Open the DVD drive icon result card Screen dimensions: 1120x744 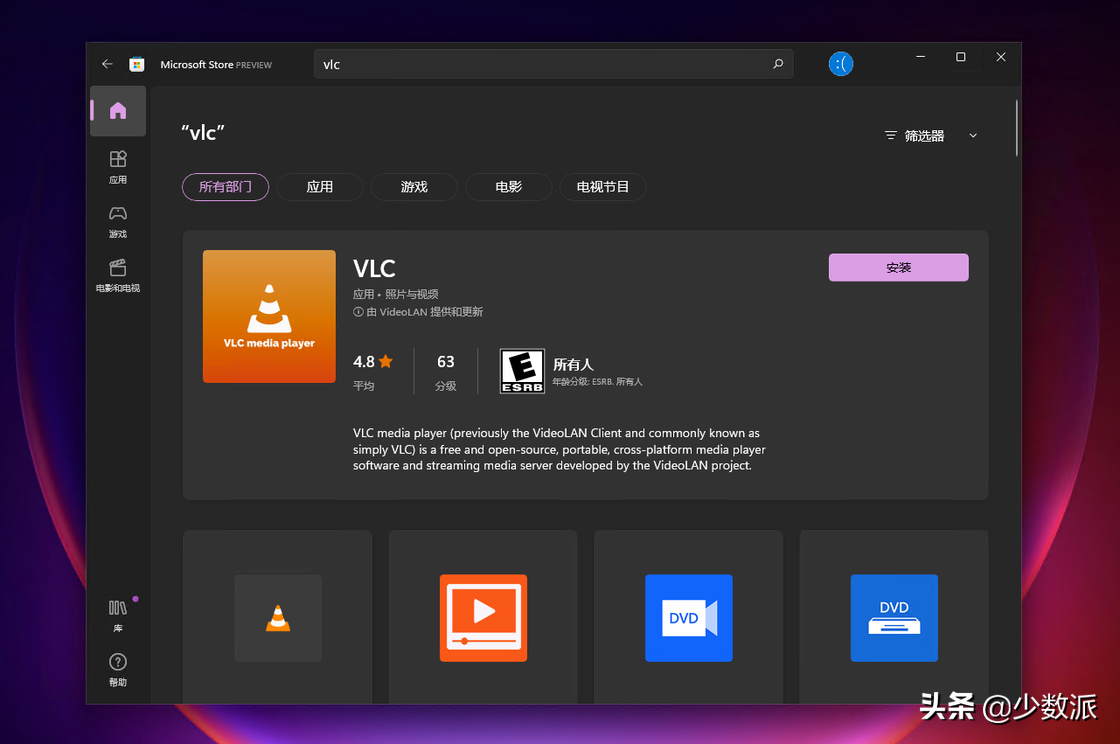pos(894,617)
